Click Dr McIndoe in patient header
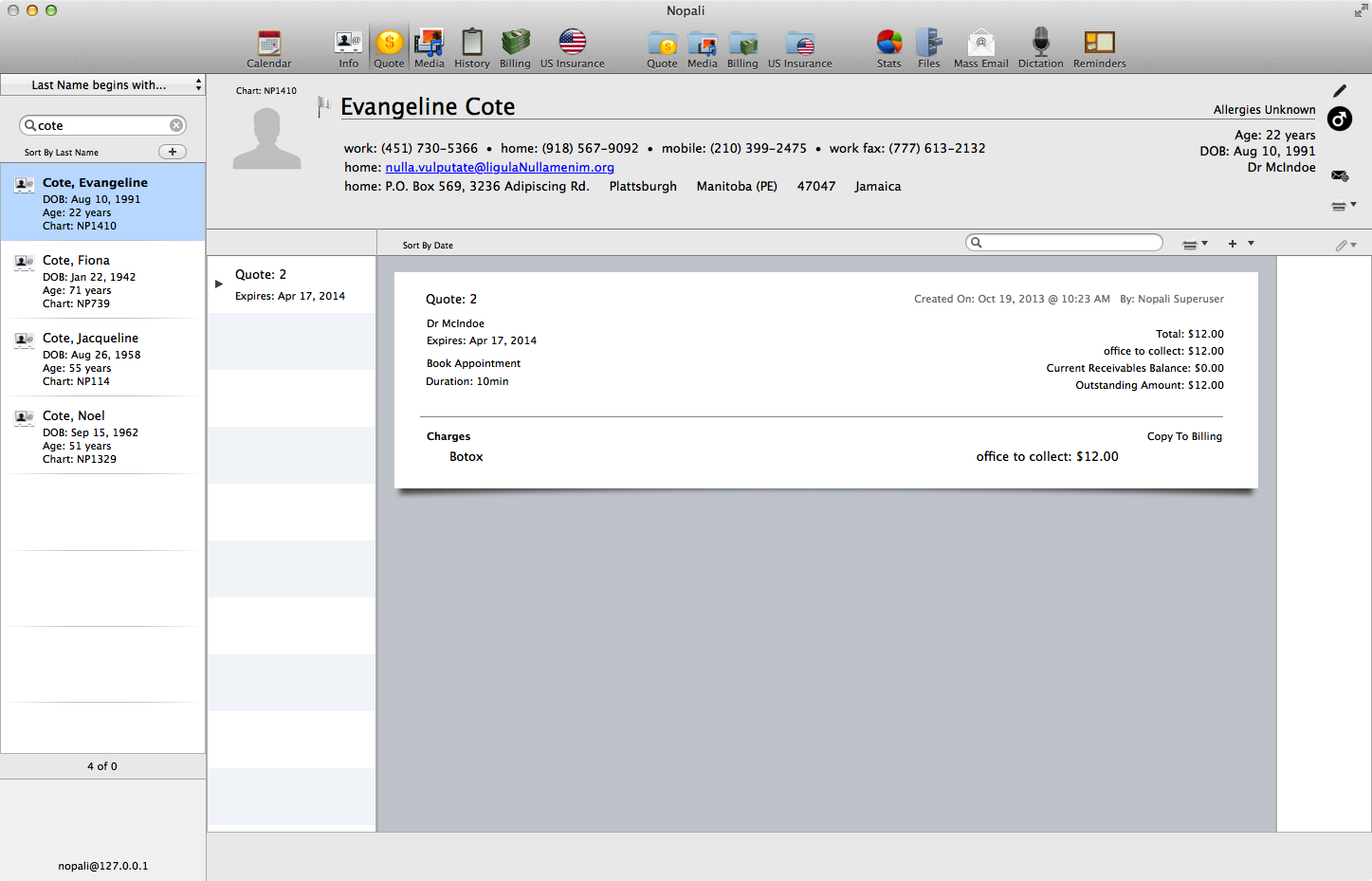1372x881 pixels. 1281,168
